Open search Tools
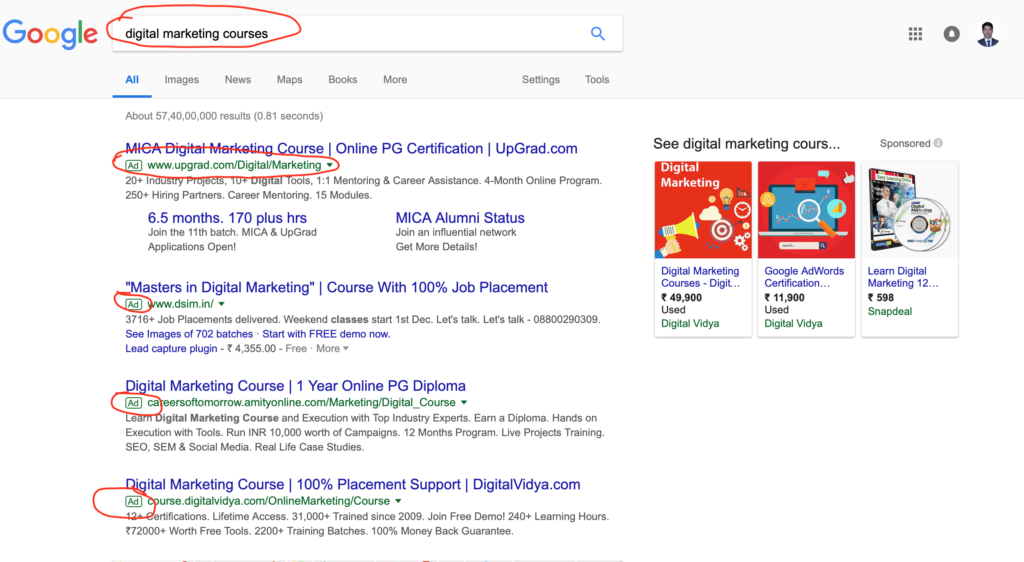 (x=597, y=80)
